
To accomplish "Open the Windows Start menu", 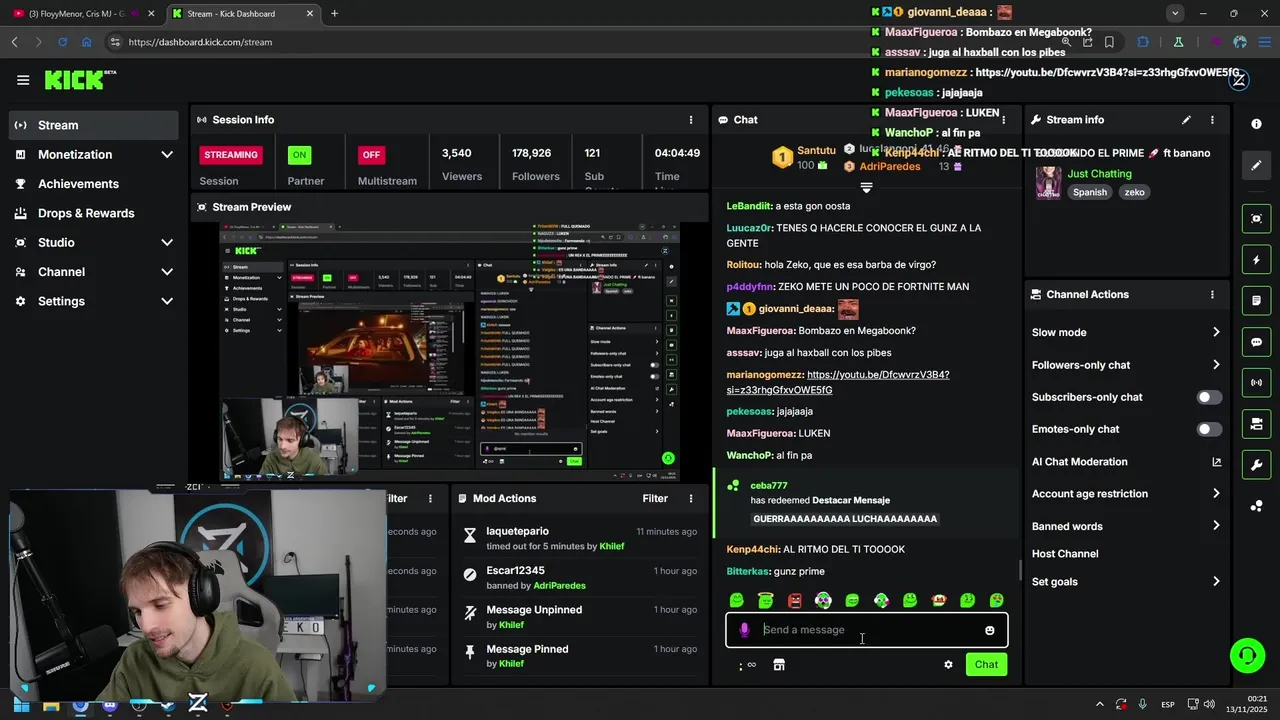I will click(21, 704).
